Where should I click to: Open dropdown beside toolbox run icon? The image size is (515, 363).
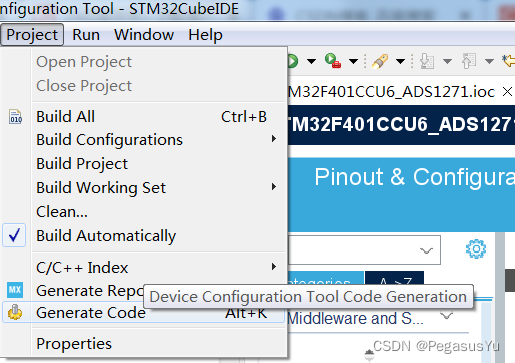tap(353, 61)
